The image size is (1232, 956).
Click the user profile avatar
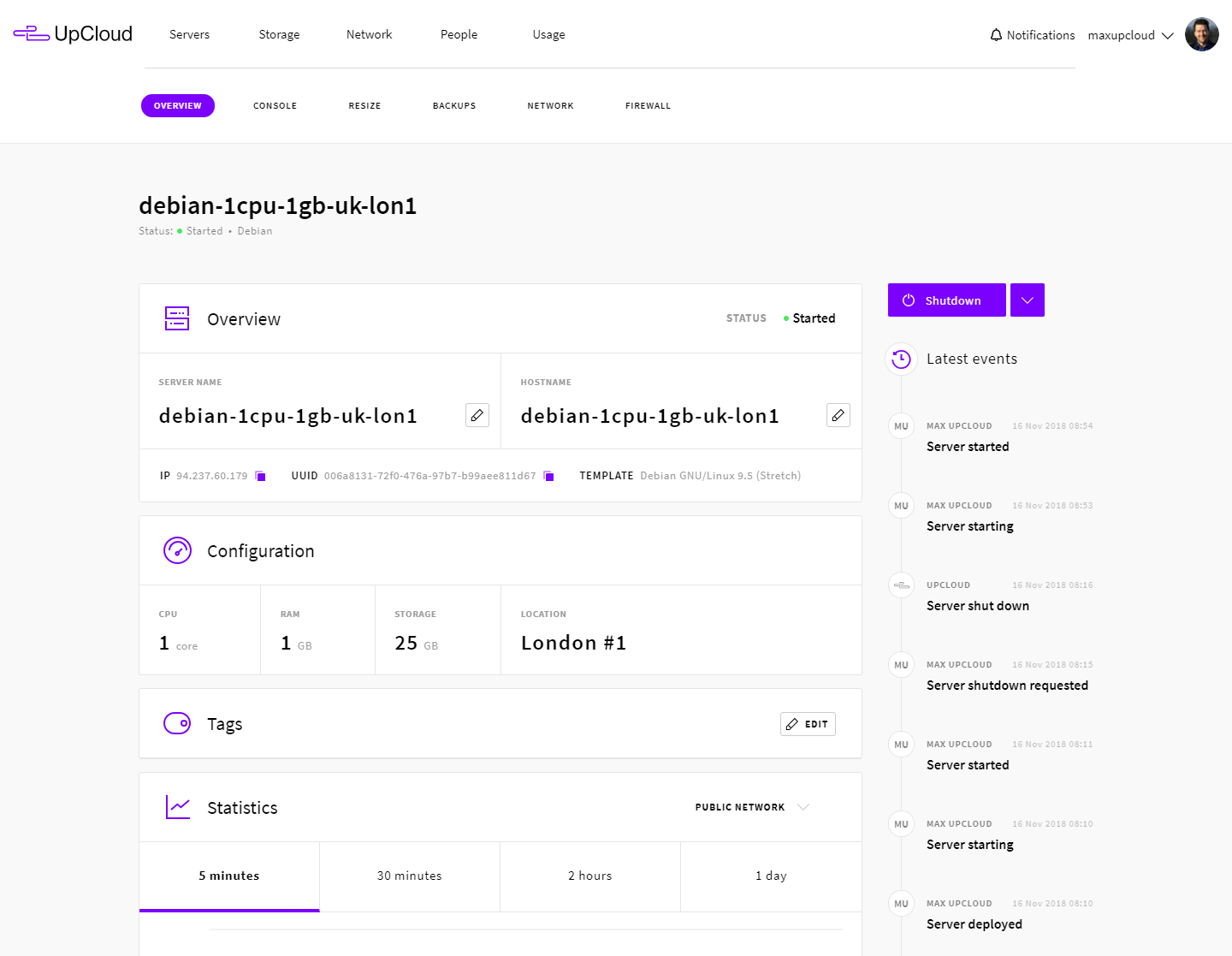(1201, 35)
